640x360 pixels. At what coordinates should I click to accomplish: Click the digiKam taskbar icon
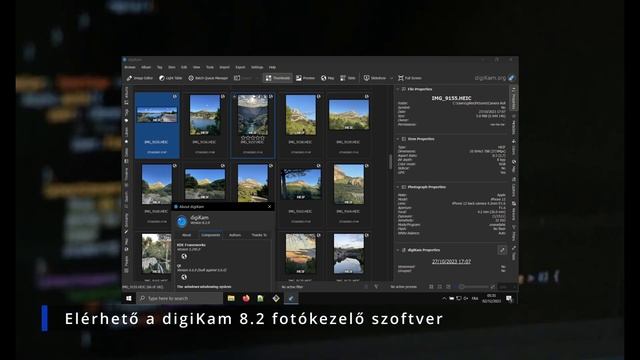(291, 298)
